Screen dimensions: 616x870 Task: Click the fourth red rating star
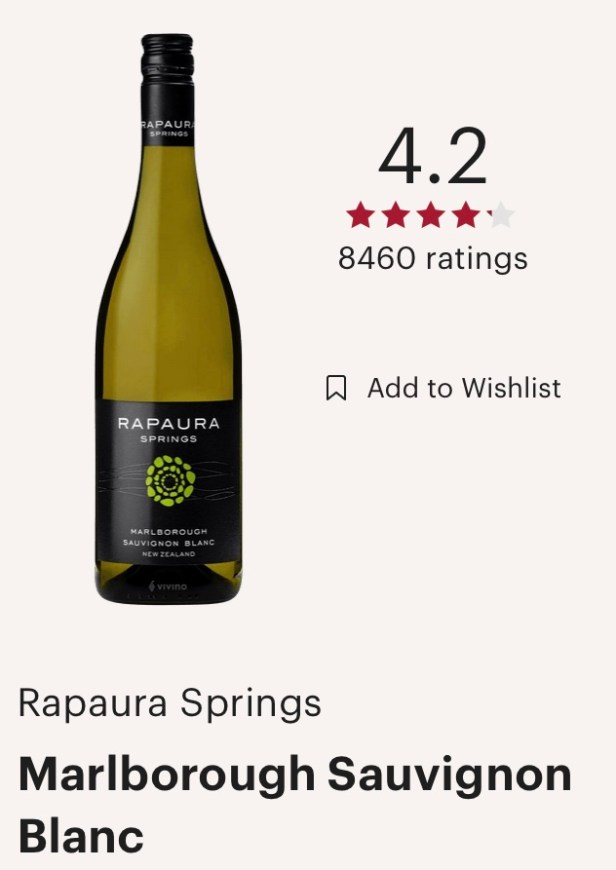point(466,215)
